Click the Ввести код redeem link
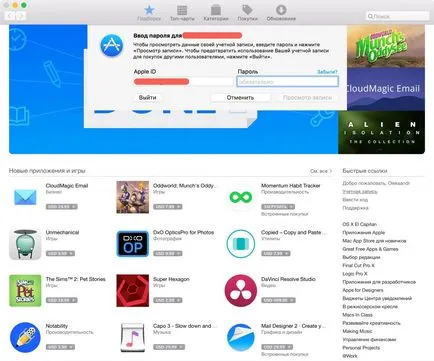This screenshot has width=434, height=361. coord(355,200)
